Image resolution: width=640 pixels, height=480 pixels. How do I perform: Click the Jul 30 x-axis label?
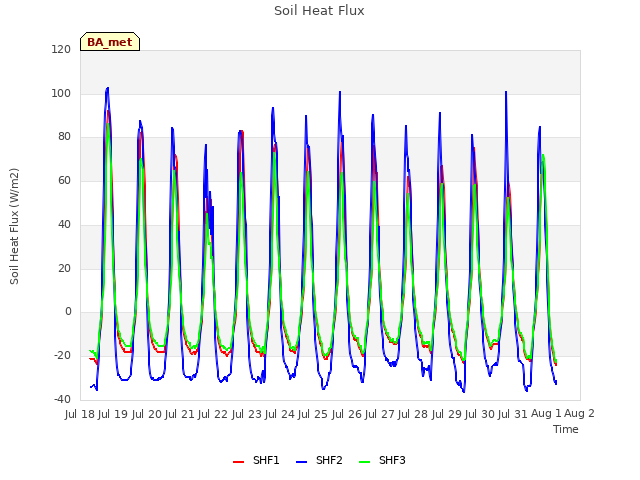tap(480, 414)
